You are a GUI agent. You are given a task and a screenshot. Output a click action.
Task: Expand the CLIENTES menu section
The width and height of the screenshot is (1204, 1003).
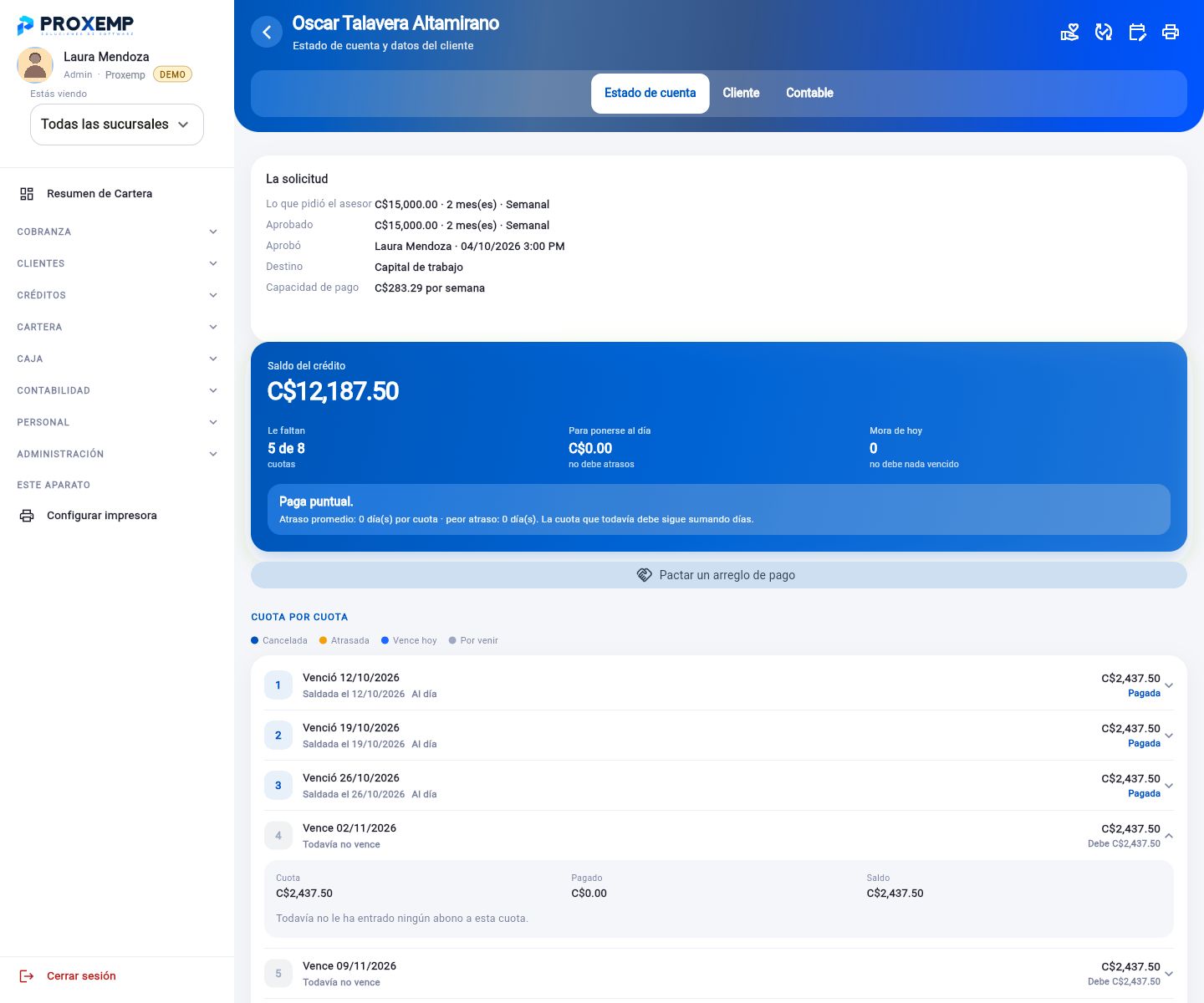pos(117,263)
